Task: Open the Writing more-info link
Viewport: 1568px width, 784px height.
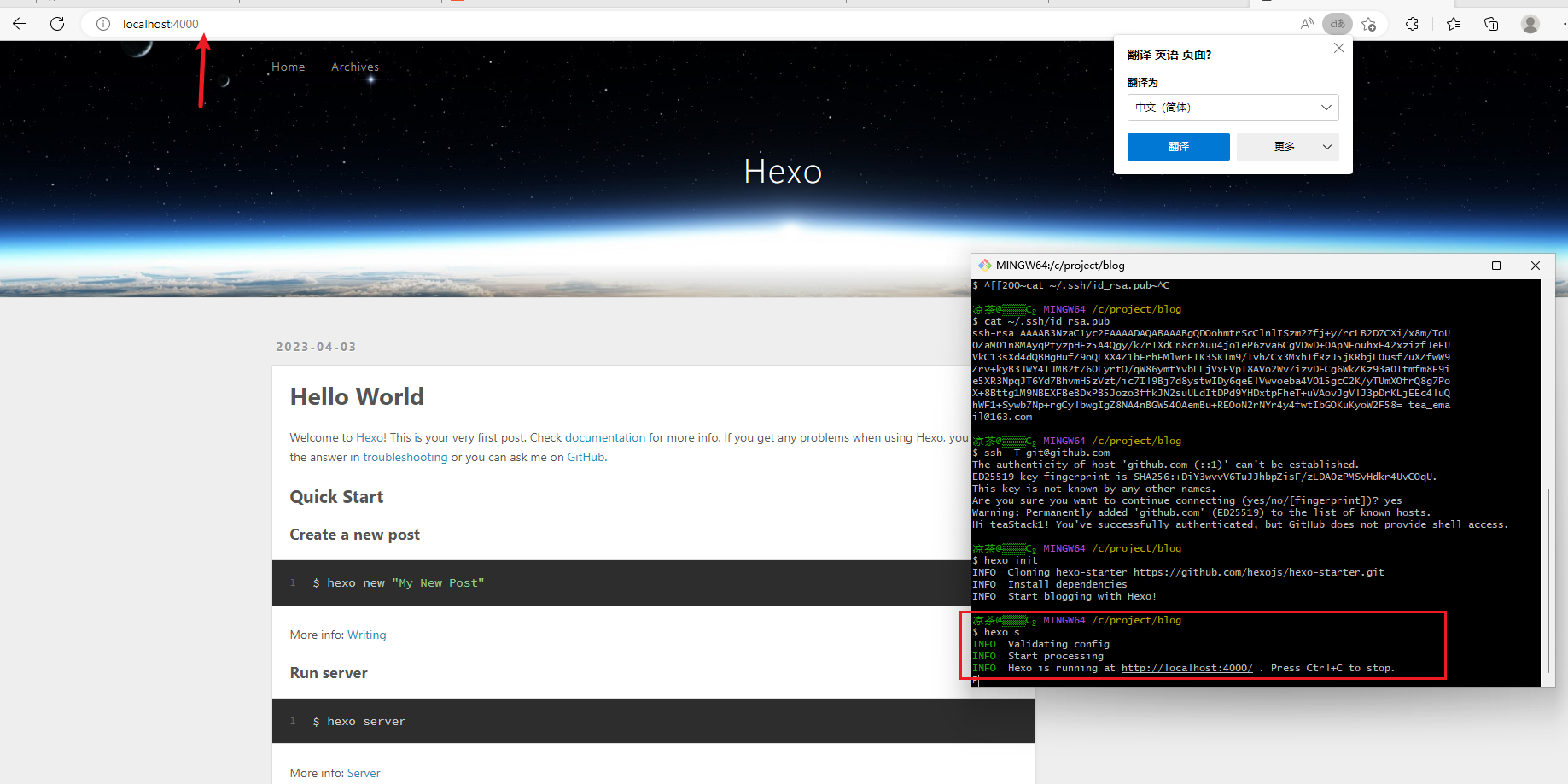Action: tap(367, 635)
